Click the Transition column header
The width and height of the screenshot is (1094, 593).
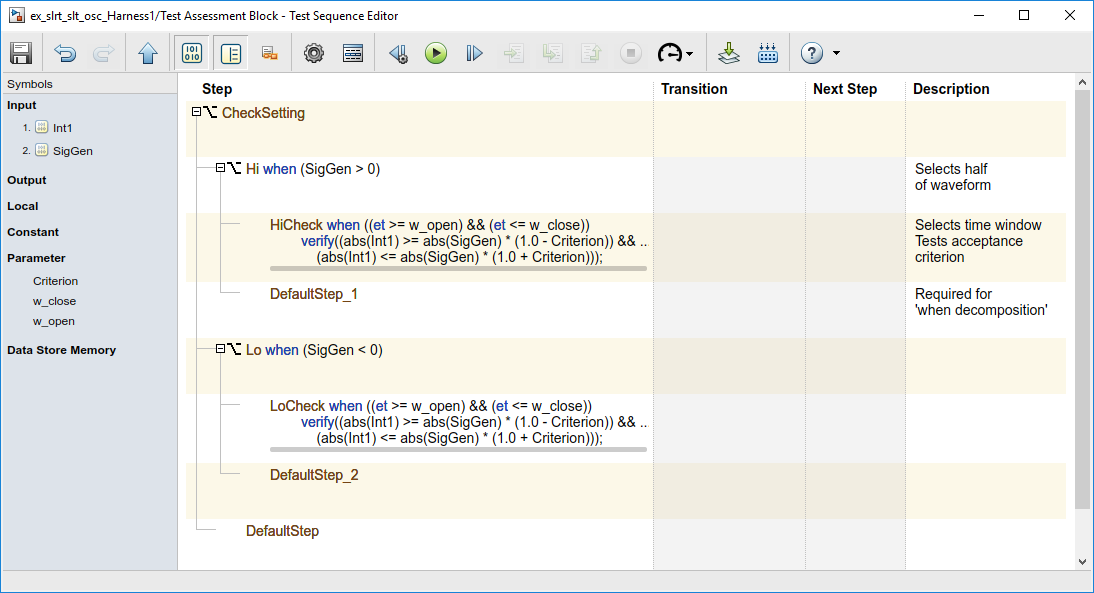point(694,89)
